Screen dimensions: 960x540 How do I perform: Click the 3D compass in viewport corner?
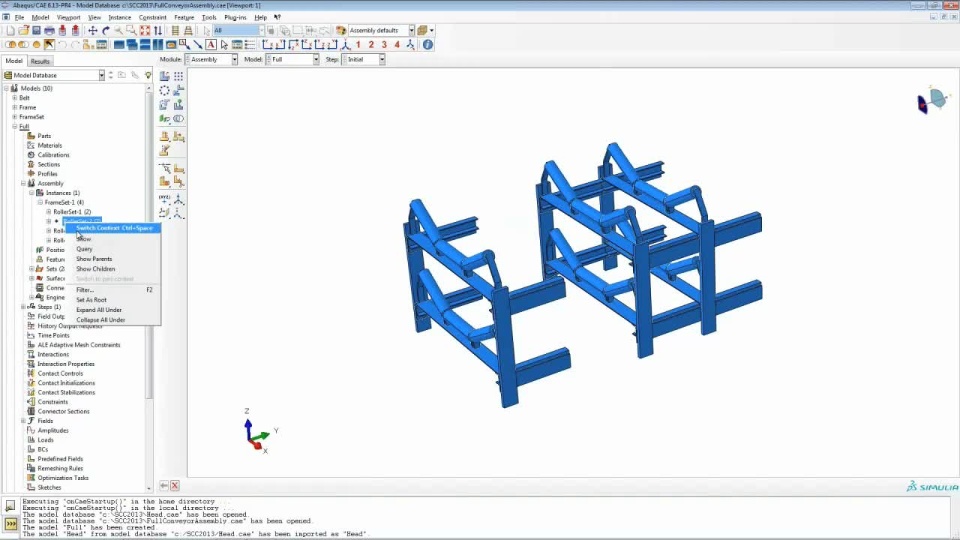(x=933, y=100)
